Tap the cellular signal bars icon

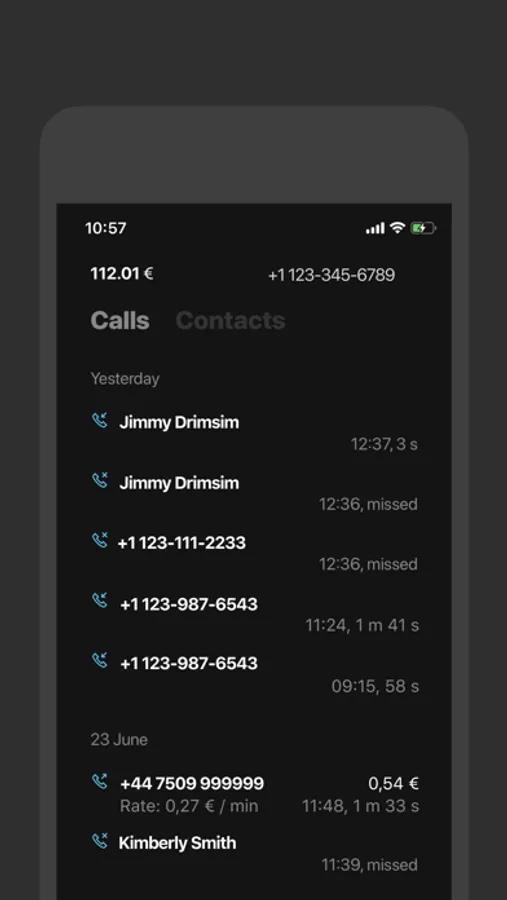click(376, 228)
